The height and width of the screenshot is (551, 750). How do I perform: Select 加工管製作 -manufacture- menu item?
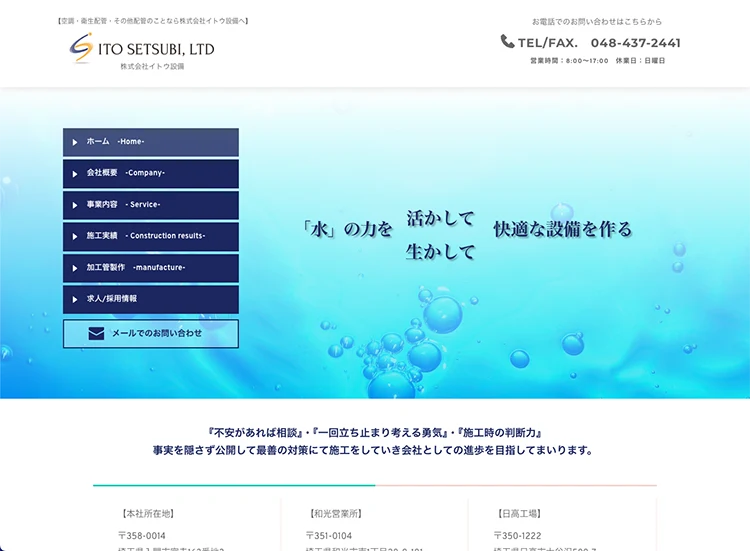[151, 268]
